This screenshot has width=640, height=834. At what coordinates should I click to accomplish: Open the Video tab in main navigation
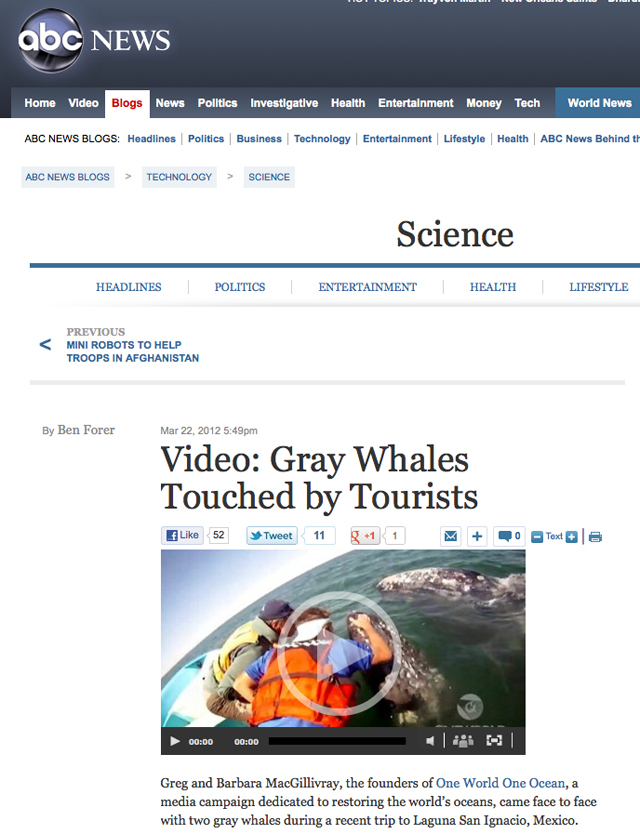pos(83,103)
